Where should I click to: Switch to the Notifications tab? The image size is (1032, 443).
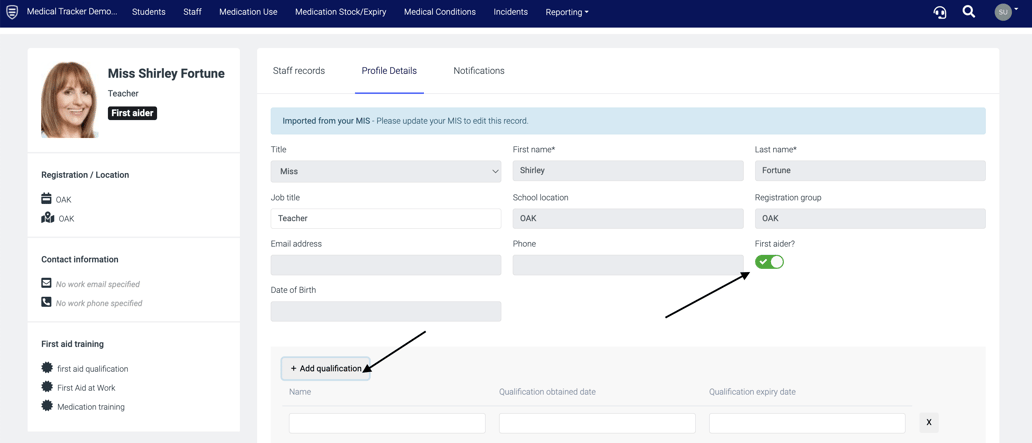479,70
